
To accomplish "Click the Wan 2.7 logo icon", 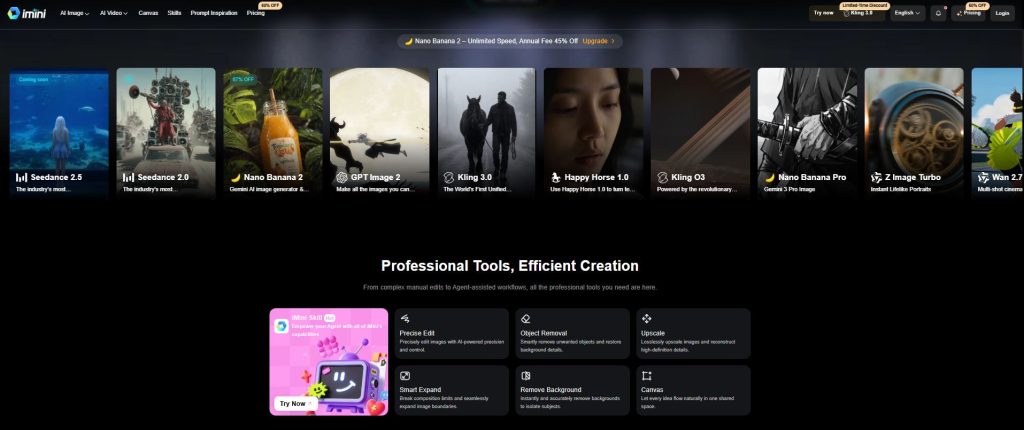I will [983, 177].
